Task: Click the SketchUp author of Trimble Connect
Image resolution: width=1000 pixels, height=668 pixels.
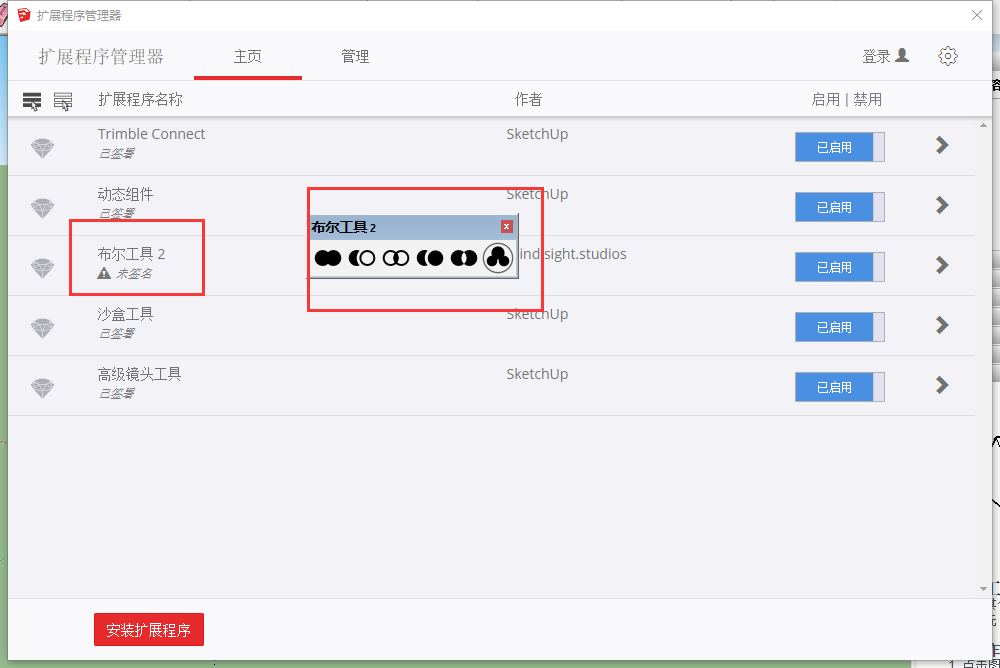Action: (x=537, y=134)
